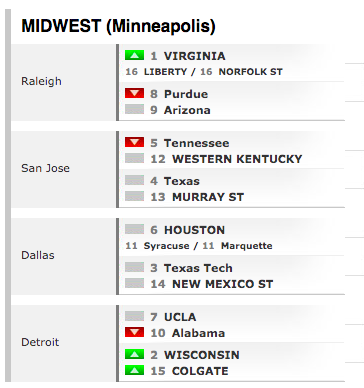Viewport: 364px width, 388px height.
Task: Open Norfolk St play-in team link
Action: coord(250,72)
